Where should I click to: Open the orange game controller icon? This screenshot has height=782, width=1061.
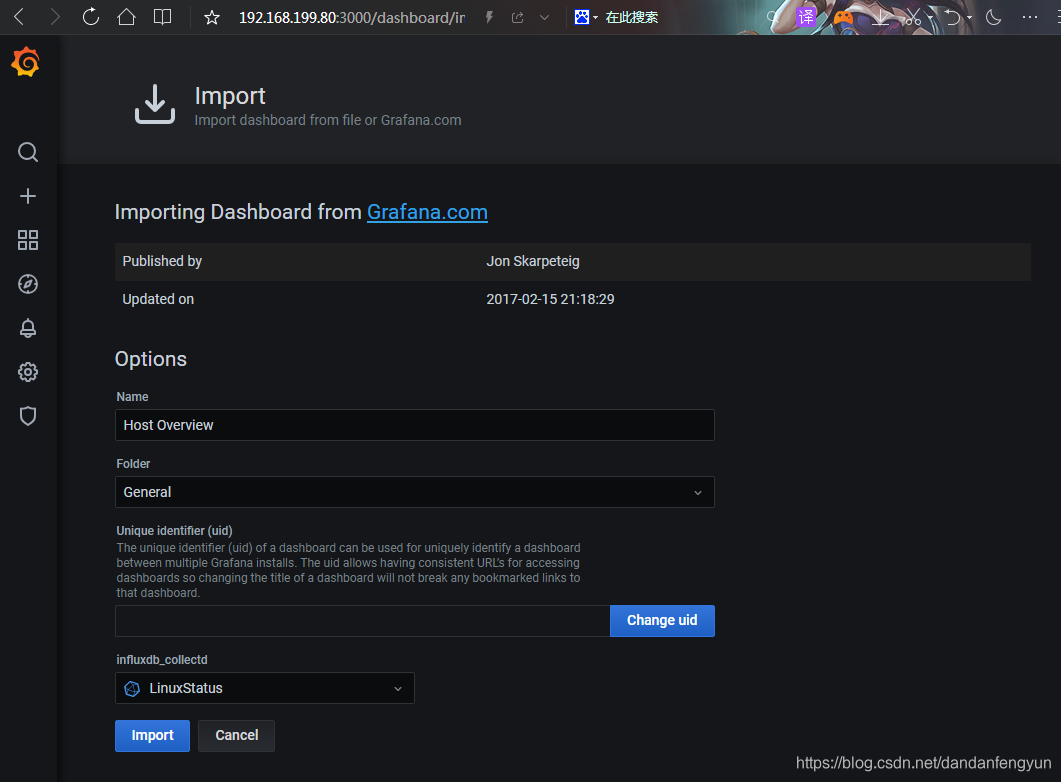[x=842, y=17]
